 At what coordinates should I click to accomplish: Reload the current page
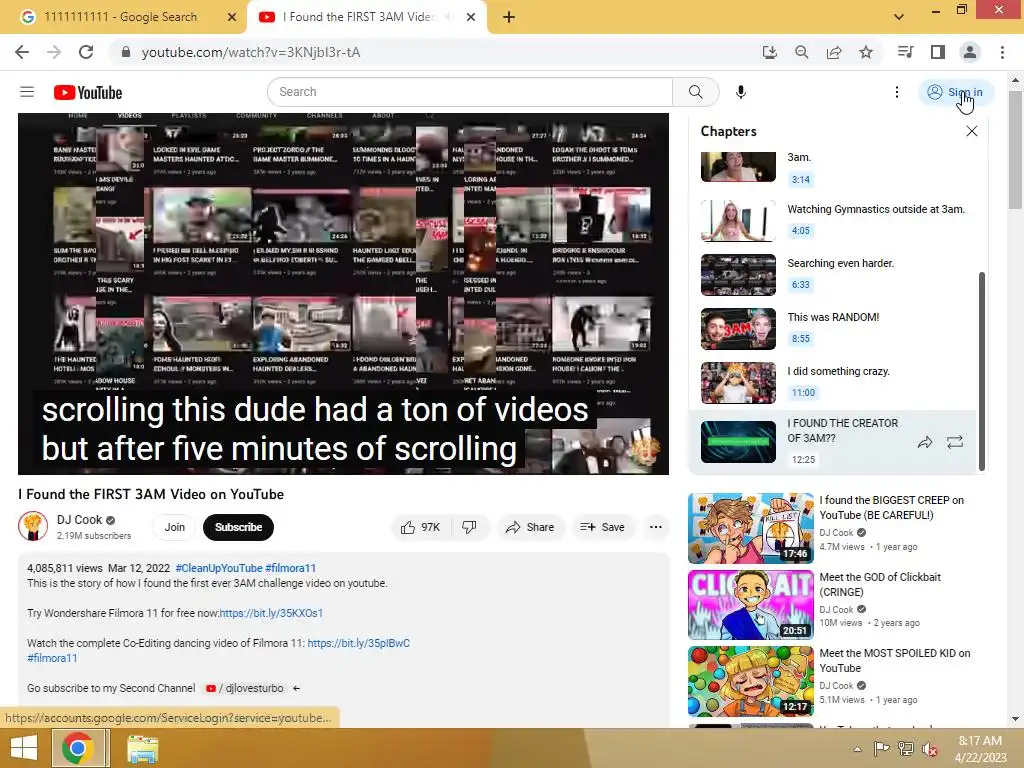click(86, 52)
